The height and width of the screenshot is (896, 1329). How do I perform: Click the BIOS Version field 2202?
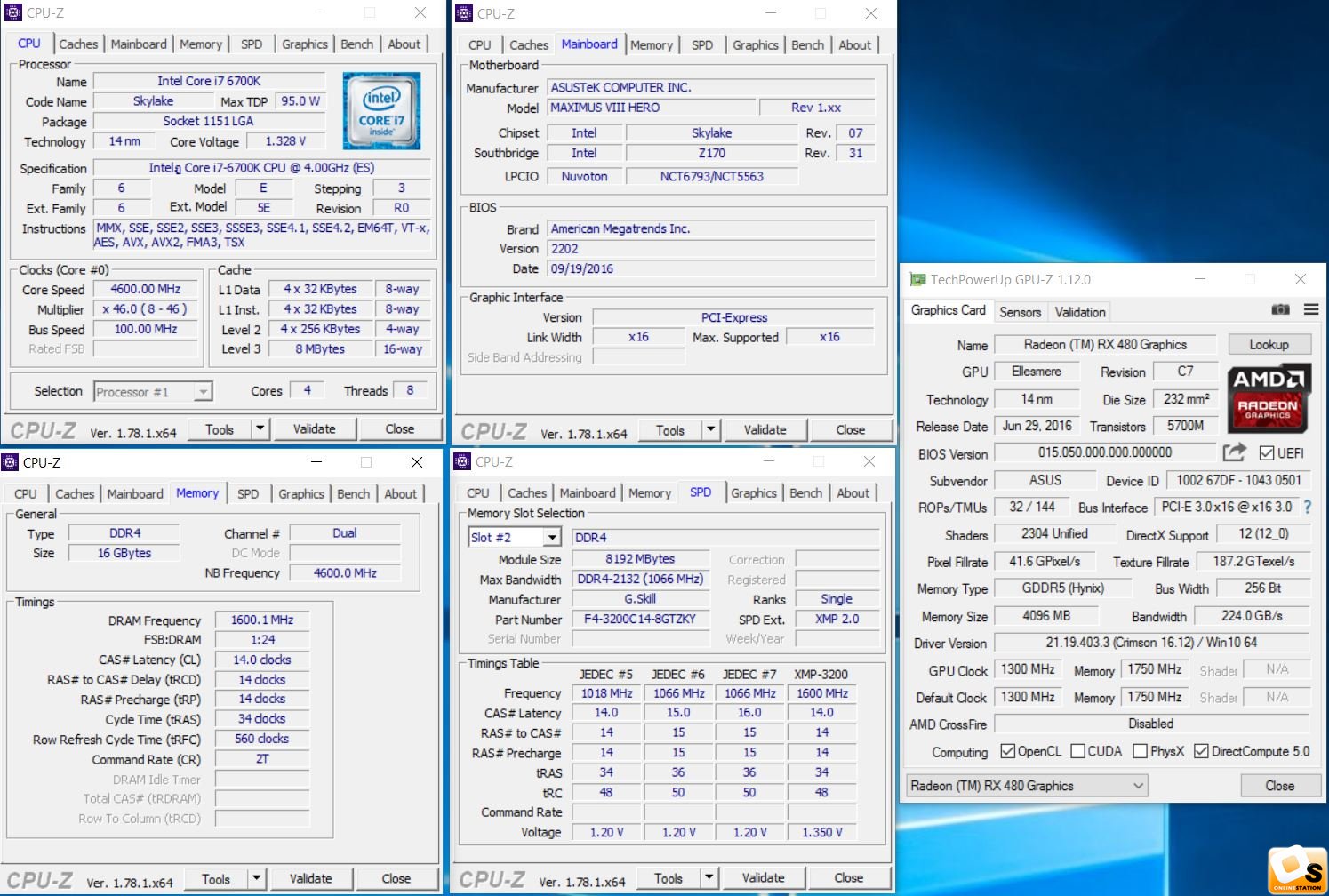pyautogui.click(x=711, y=249)
